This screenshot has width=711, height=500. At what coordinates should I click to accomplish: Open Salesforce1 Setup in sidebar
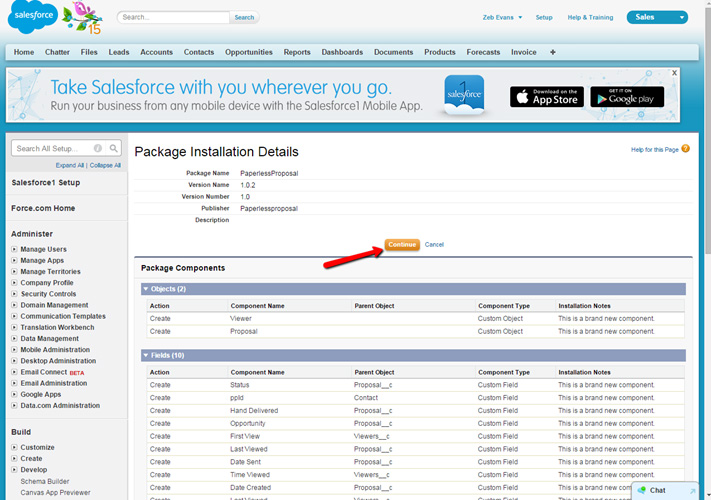46,183
